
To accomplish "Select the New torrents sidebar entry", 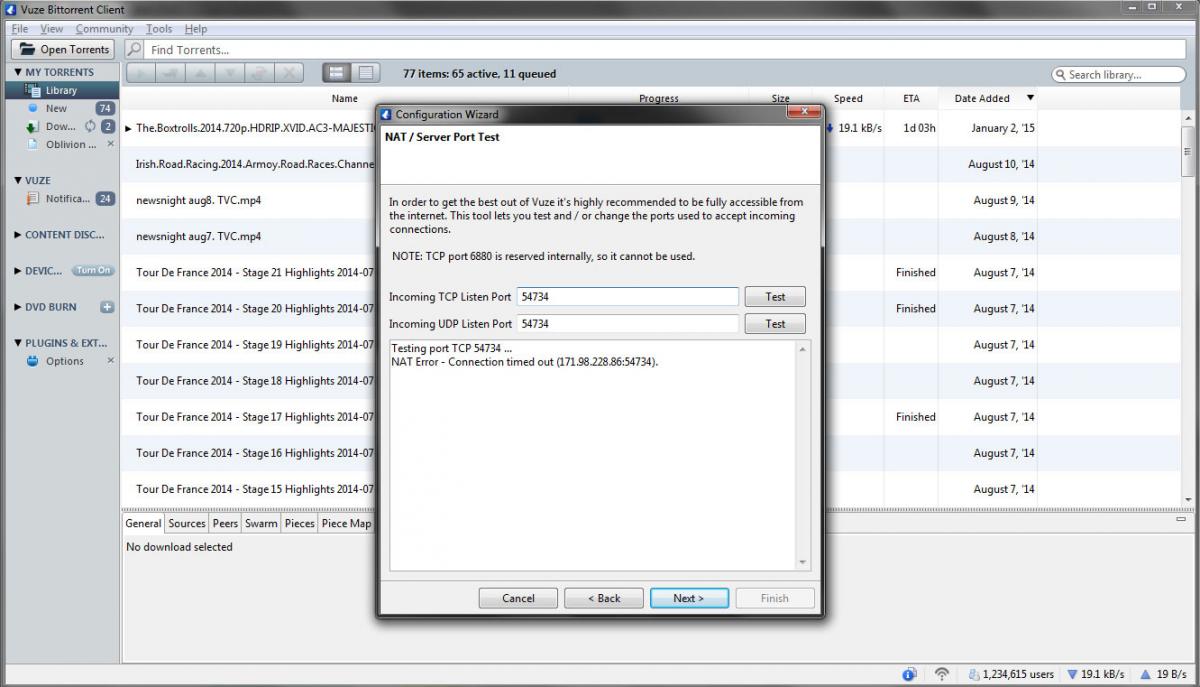I will tap(56, 108).
